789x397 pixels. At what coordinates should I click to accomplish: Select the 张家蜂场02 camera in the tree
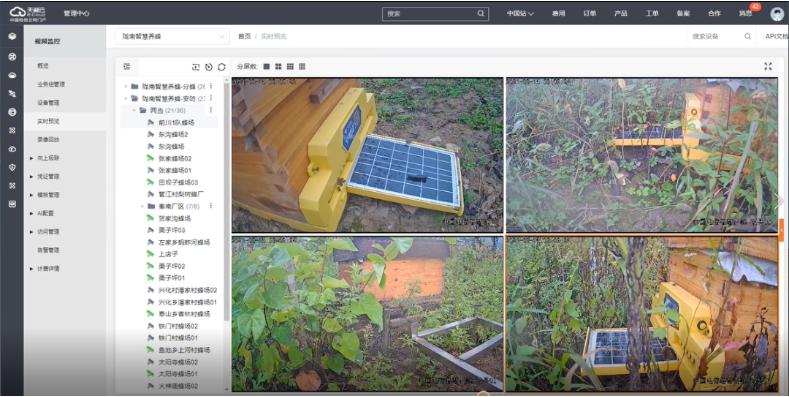coord(175,158)
